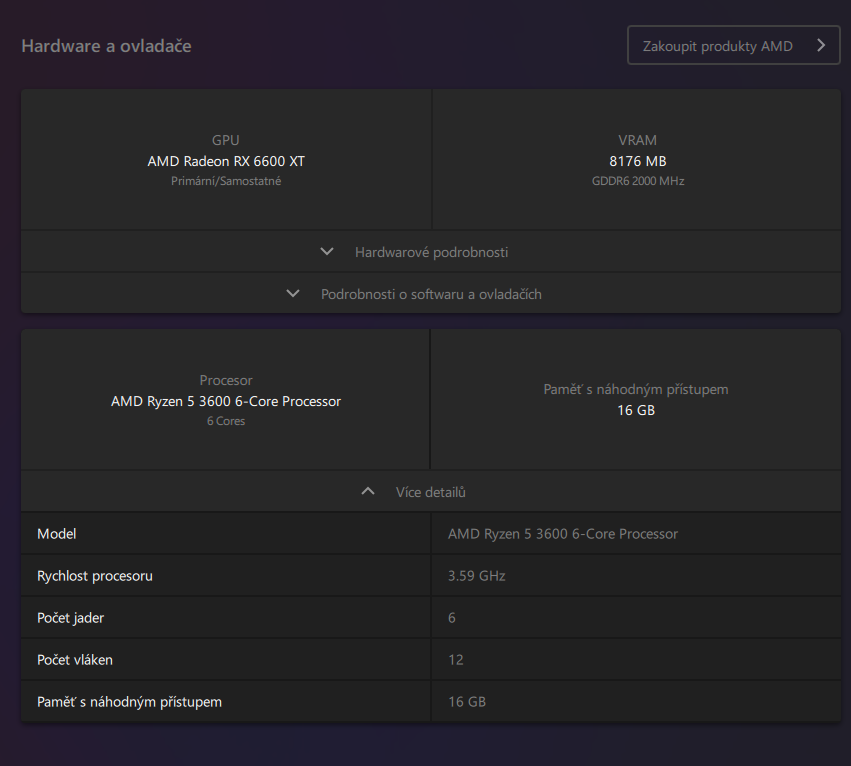Click the arrow icon on Zakoupit produkty AMD
The height and width of the screenshot is (766, 851).
(x=820, y=46)
